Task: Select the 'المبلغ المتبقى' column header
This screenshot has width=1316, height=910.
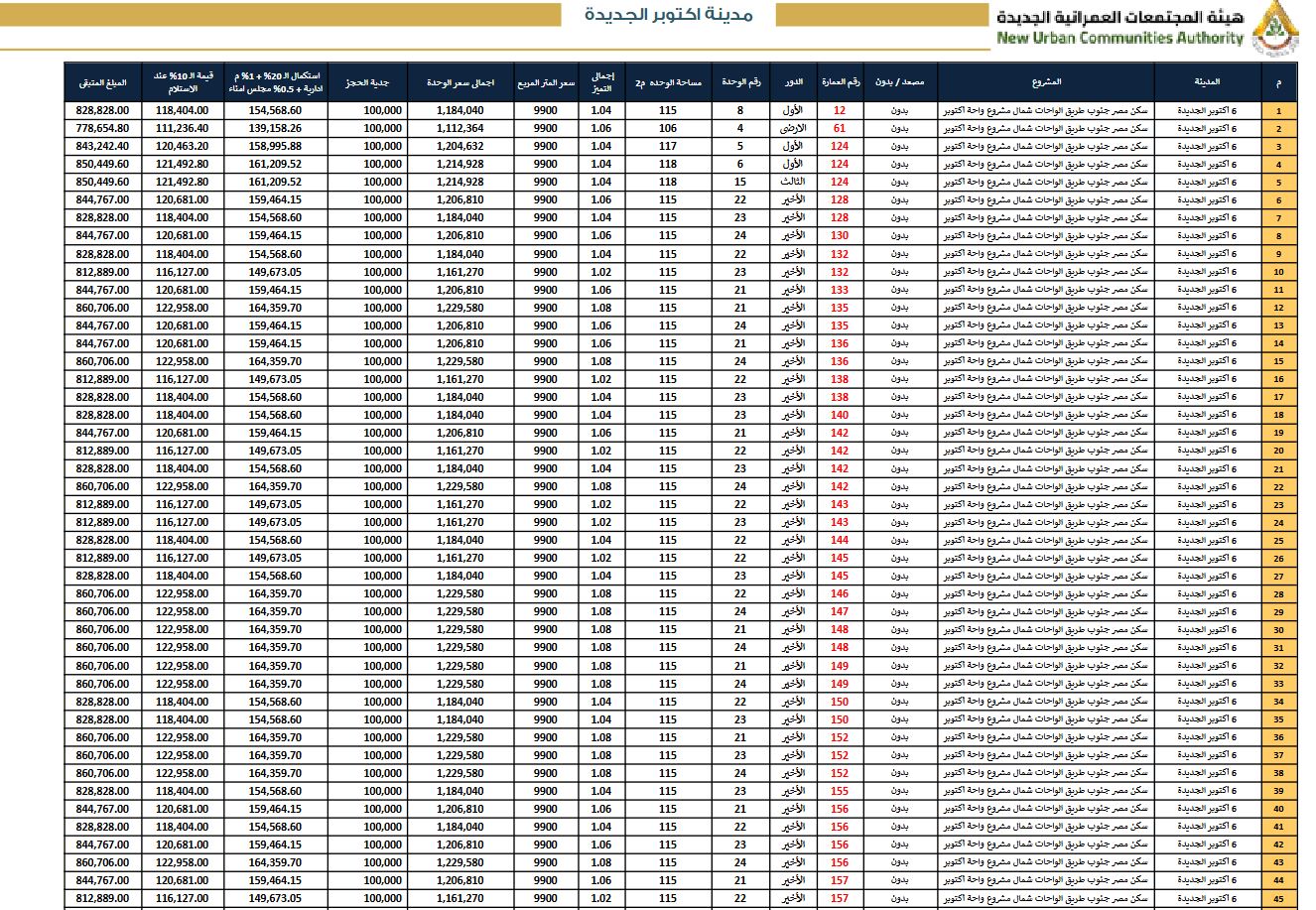Action: pyautogui.click(x=104, y=82)
